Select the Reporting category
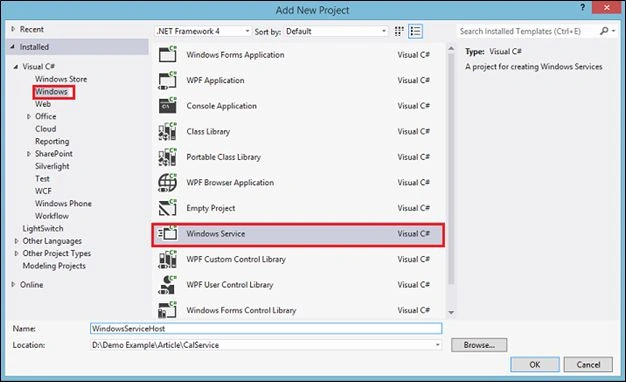The image size is (626, 382). [52, 142]
